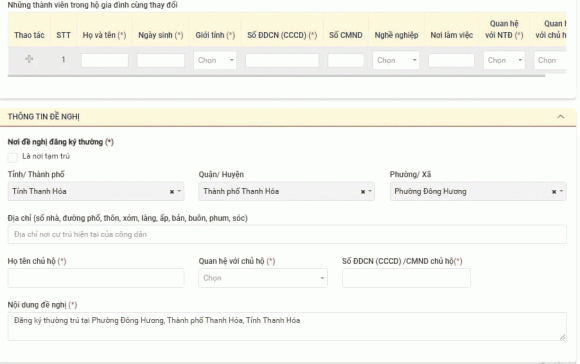
Task: Open the Quan hệ với NTĐ dropdown
Action: pos(504,60)
